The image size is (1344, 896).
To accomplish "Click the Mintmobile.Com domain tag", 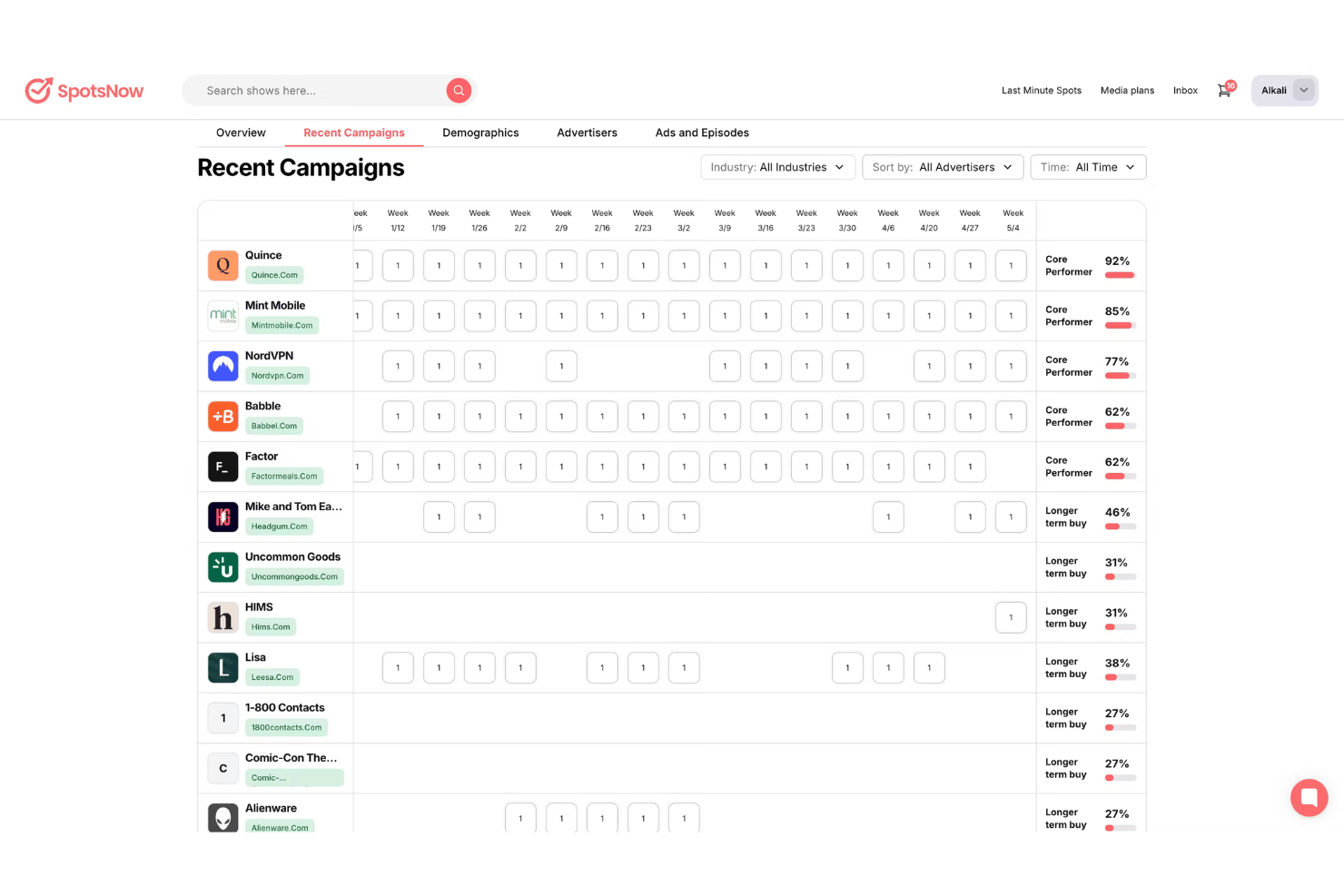I will click(282, 325).
